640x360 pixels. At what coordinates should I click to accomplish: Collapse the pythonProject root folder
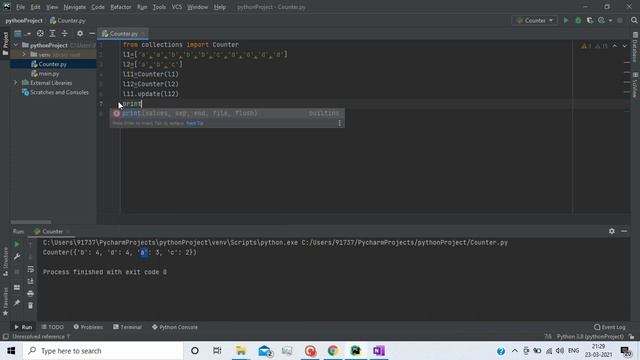point(16,45)
